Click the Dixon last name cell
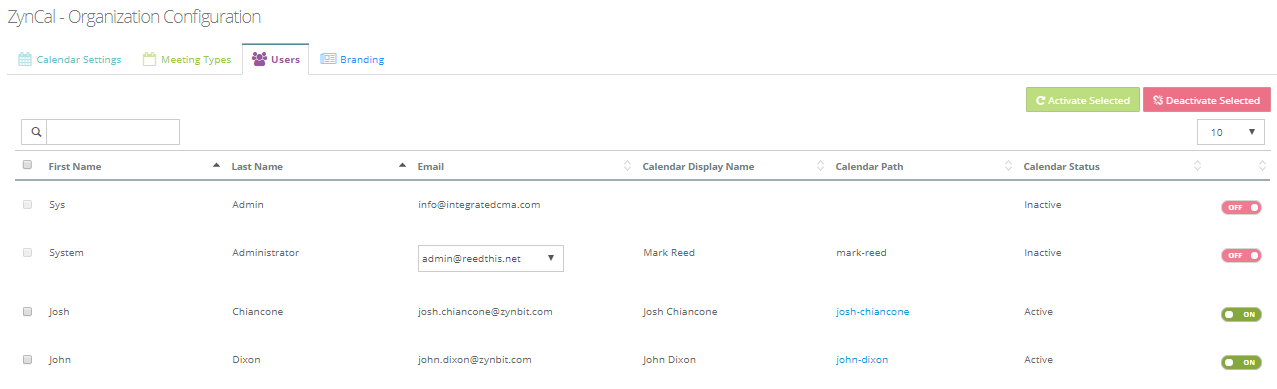This screenshot has height=389, width=1277. 245,360
